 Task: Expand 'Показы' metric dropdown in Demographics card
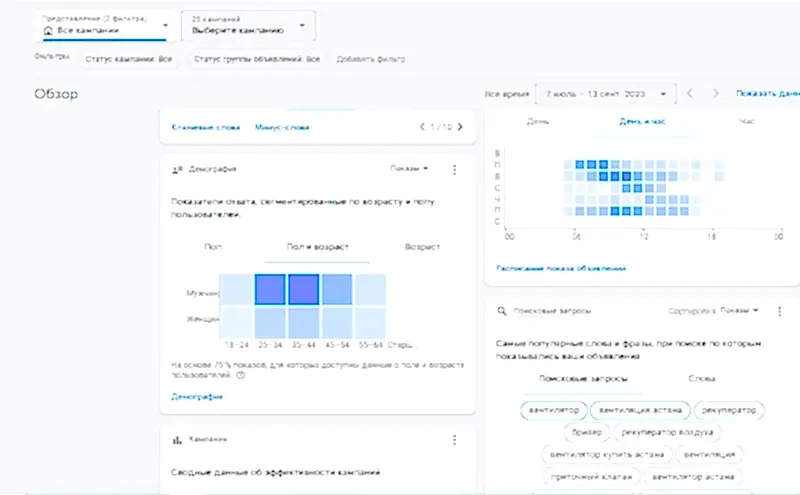410,169
